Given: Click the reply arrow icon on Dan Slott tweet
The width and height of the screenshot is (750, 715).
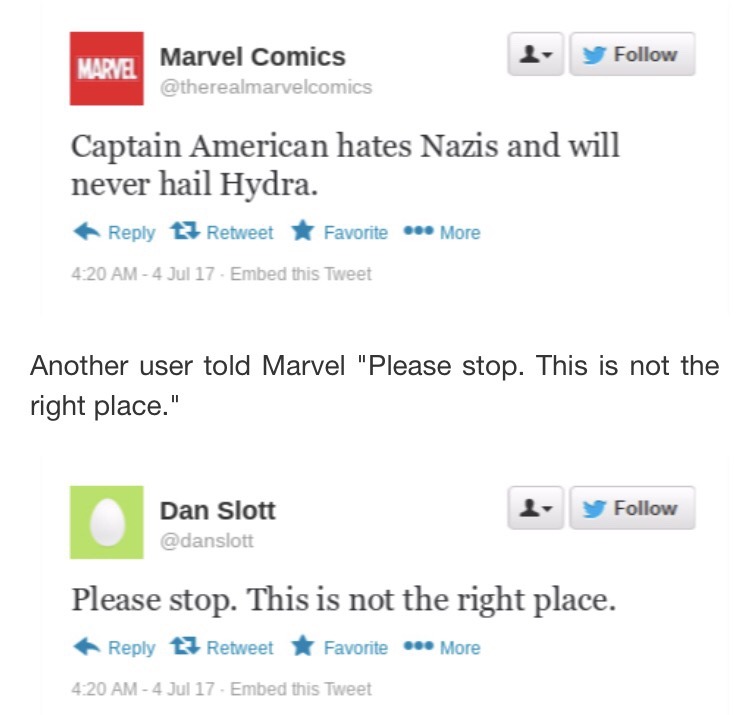Looking at the screenshot, I should pyautogui.click(x=86, y=647).
